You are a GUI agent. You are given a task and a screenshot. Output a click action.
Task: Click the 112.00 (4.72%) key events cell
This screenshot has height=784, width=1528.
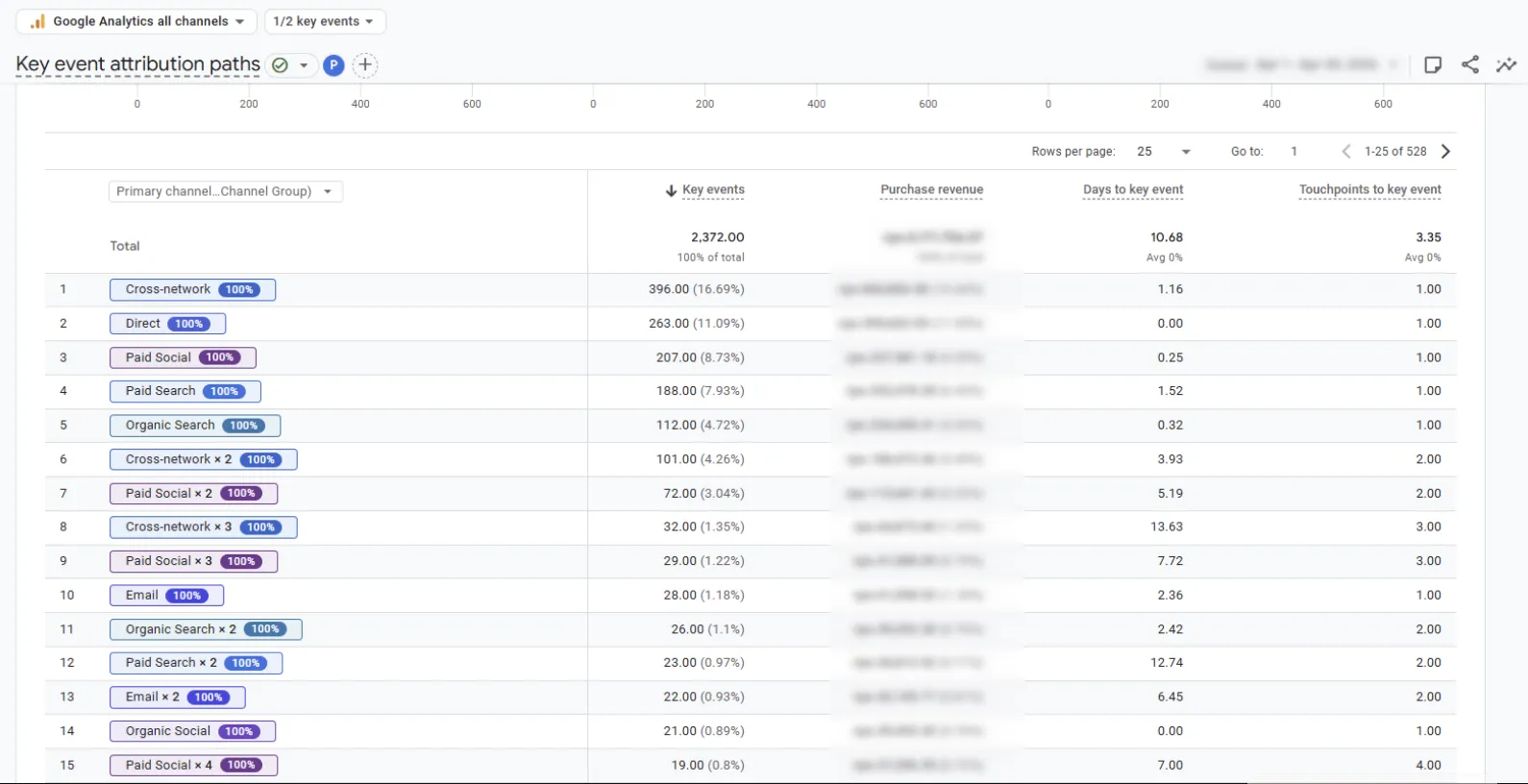tap(700, 426)
